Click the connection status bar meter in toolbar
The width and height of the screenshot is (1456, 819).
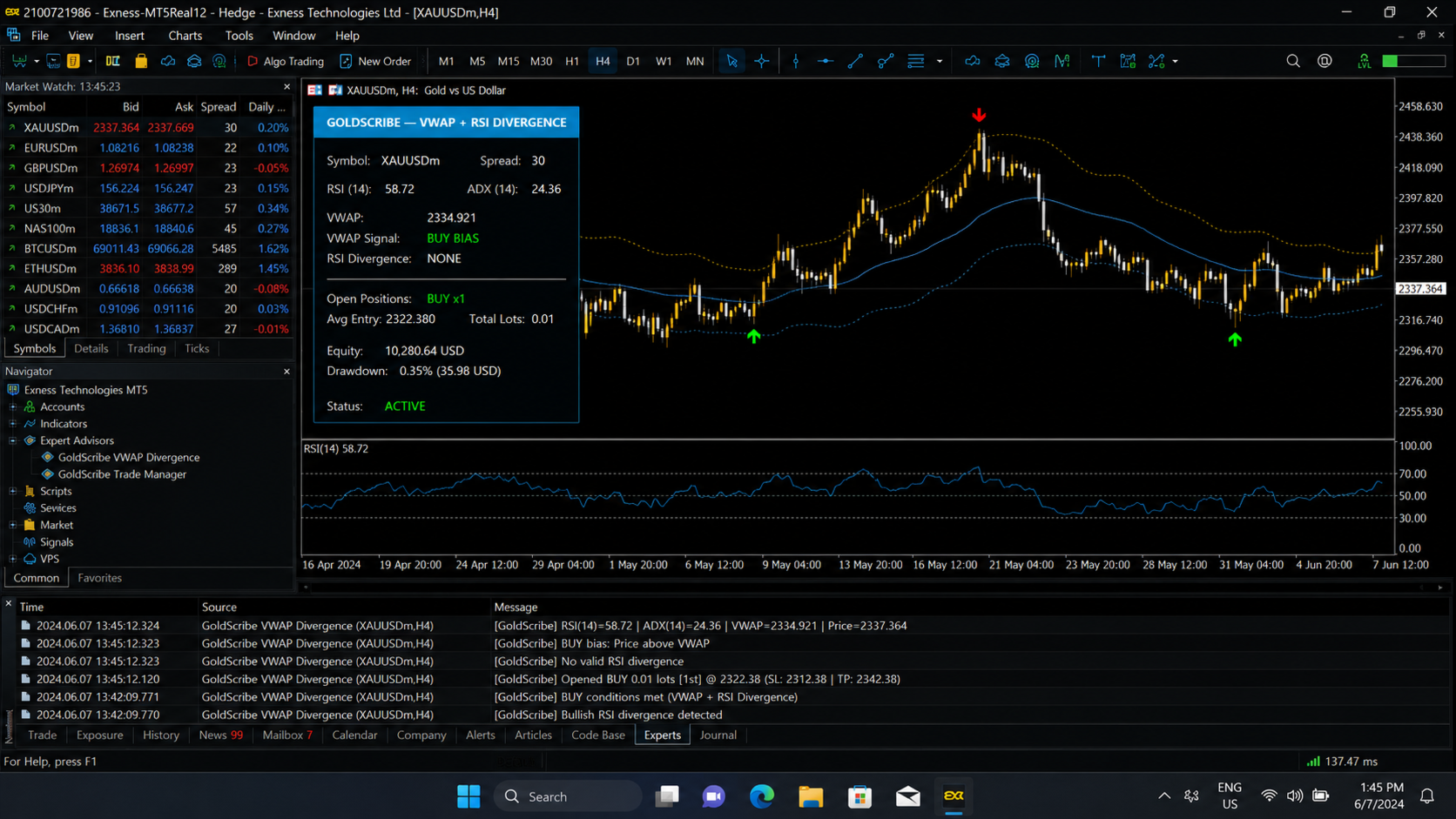pyautogui.click(x=1413, y=61)
